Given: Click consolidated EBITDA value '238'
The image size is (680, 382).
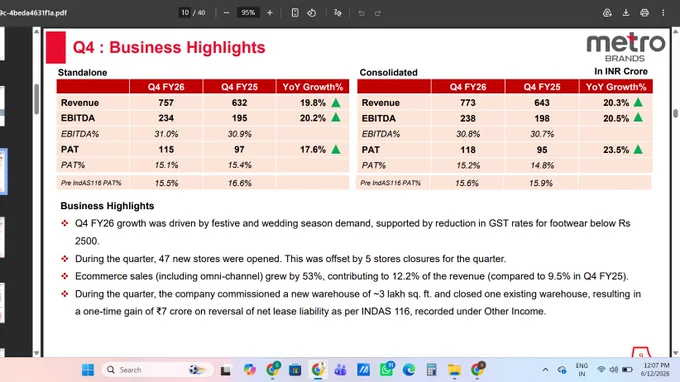Looking at the screenshot, I should point(468,118).
